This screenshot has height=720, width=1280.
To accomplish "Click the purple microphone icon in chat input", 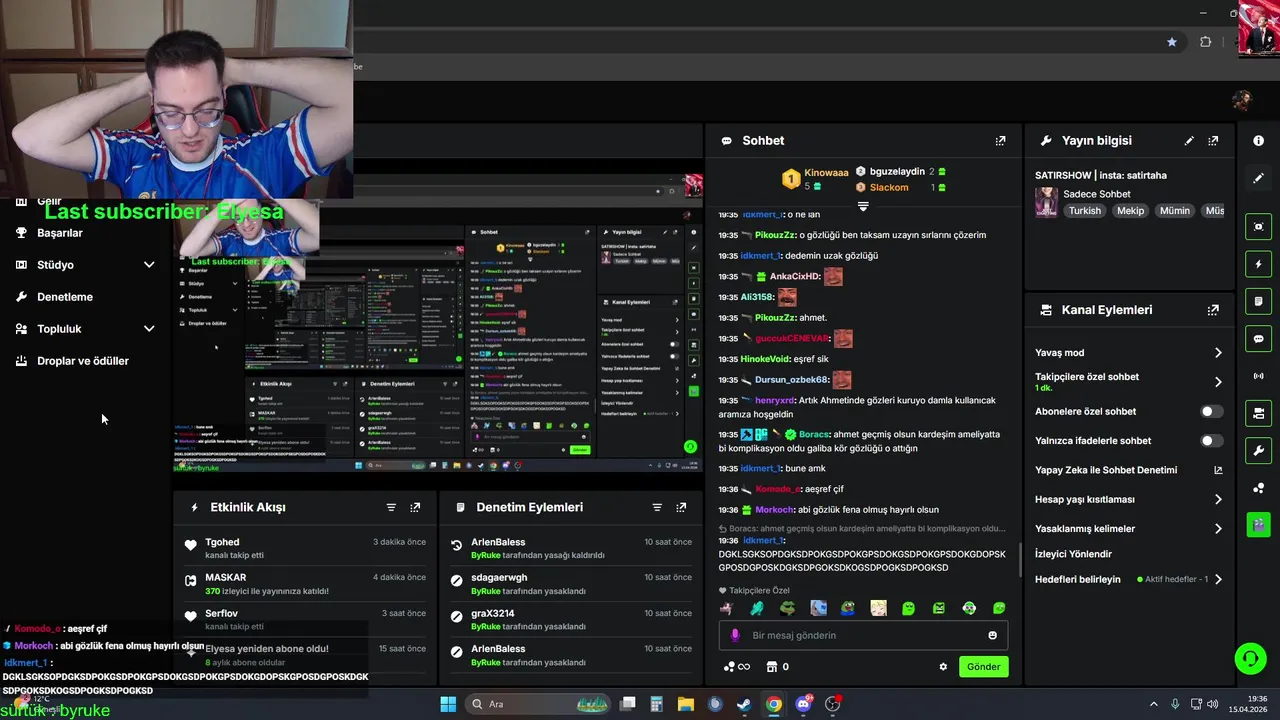I will (x=735, y=635).
